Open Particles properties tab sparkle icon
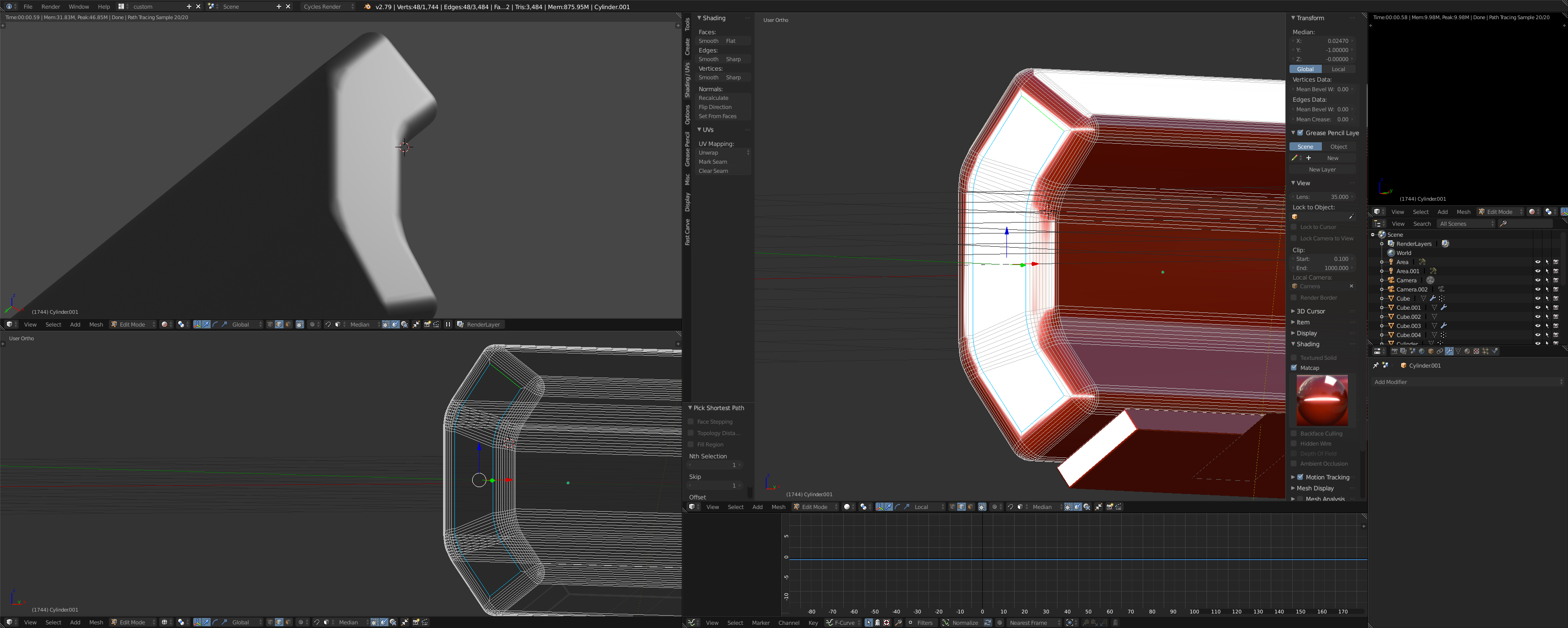The height and width of the screenshot is (628, 1568). 1486,352
